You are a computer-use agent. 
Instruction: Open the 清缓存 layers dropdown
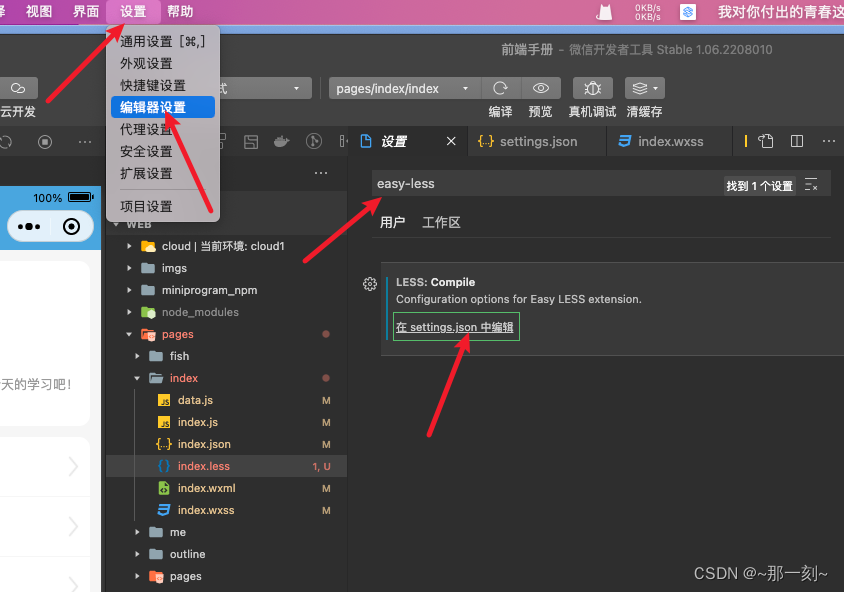(644, 88)
